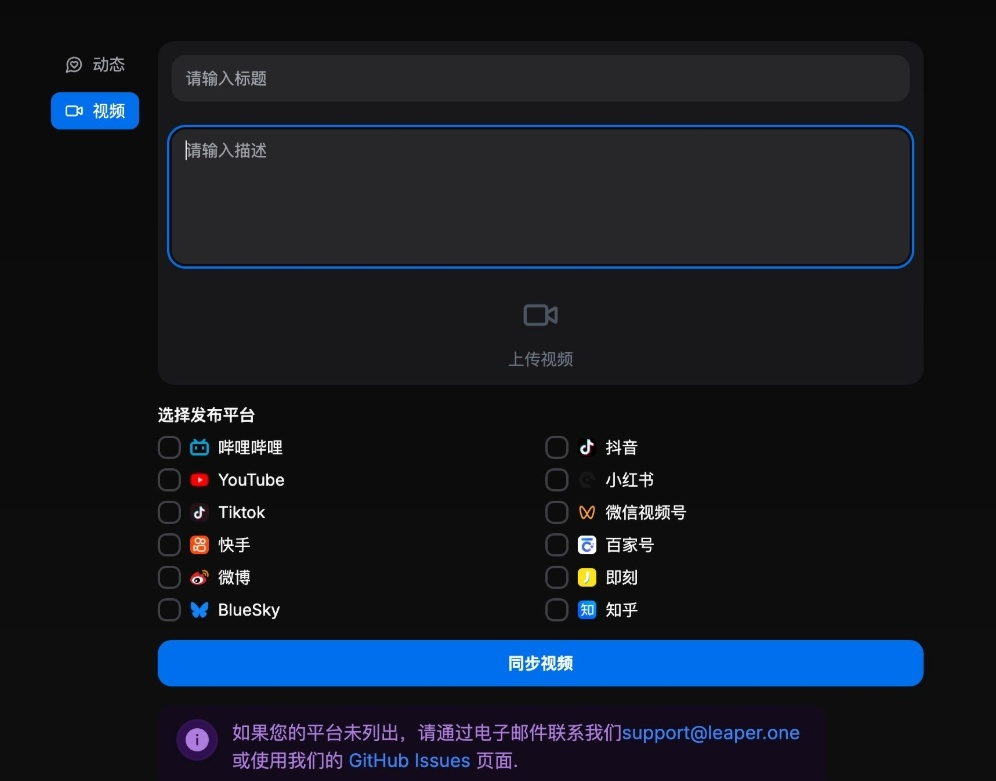
Task: Click the 知乎 platform label
Action: (x=621, y=610)
